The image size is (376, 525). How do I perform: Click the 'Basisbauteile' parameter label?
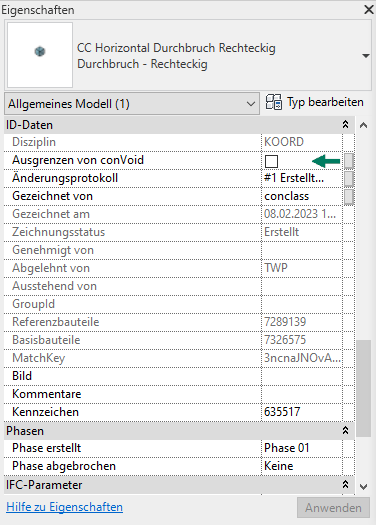tap(46, 340)
